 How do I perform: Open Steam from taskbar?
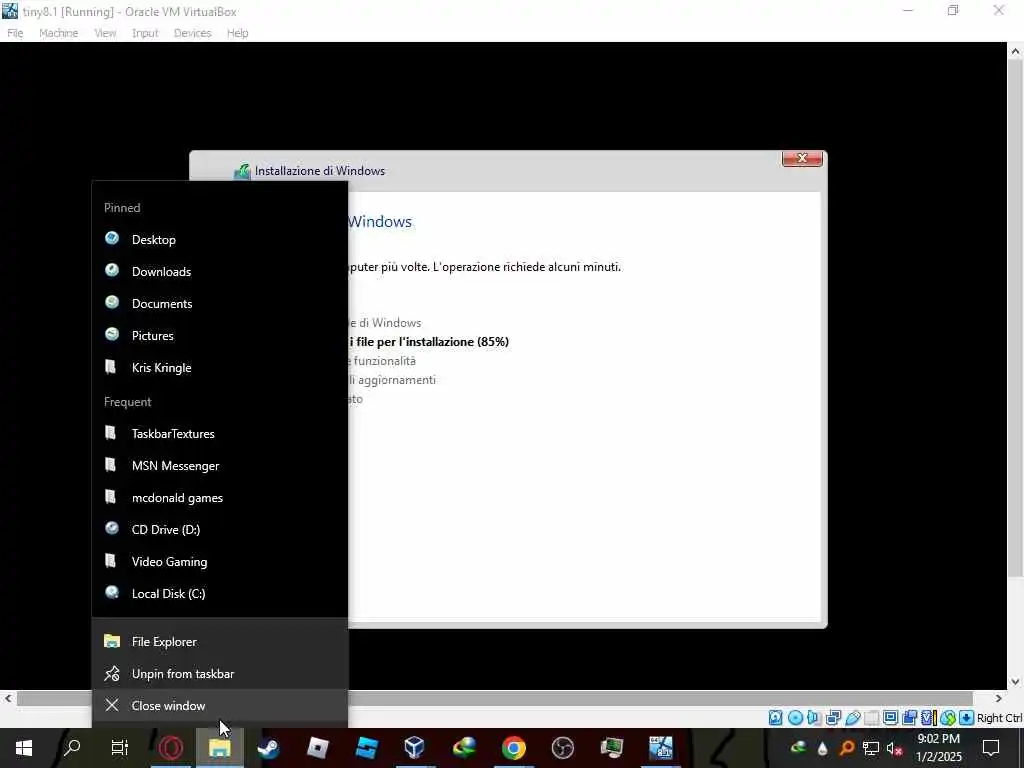(x=268, y=748)
